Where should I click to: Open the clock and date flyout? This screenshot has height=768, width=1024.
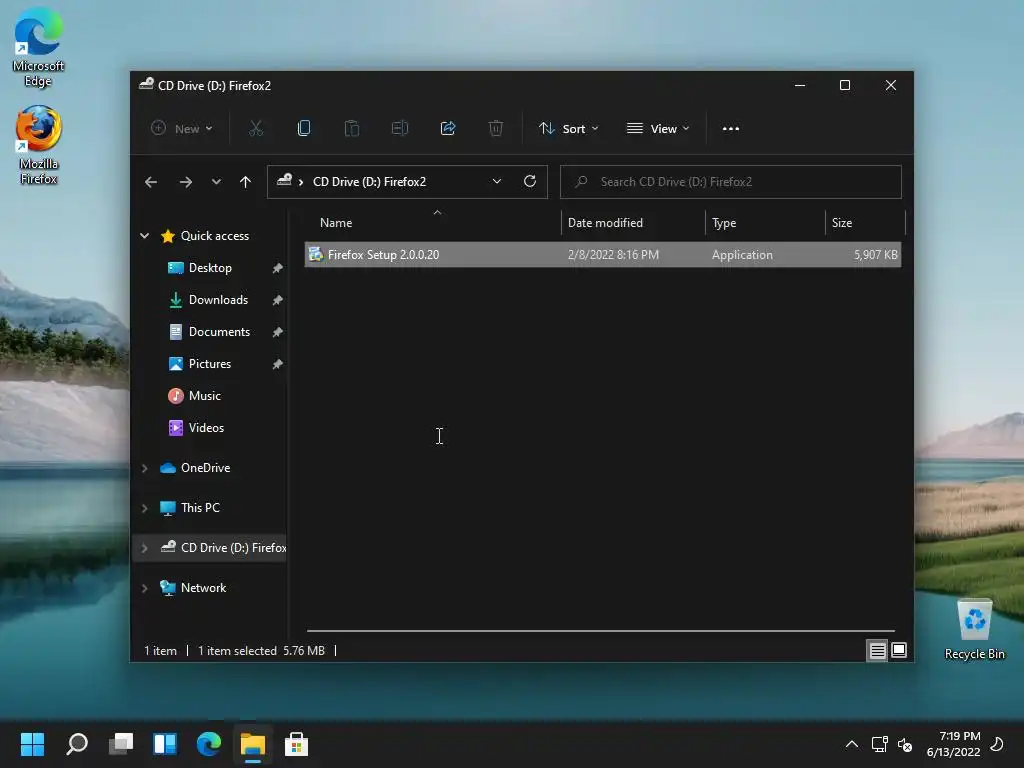953,744
